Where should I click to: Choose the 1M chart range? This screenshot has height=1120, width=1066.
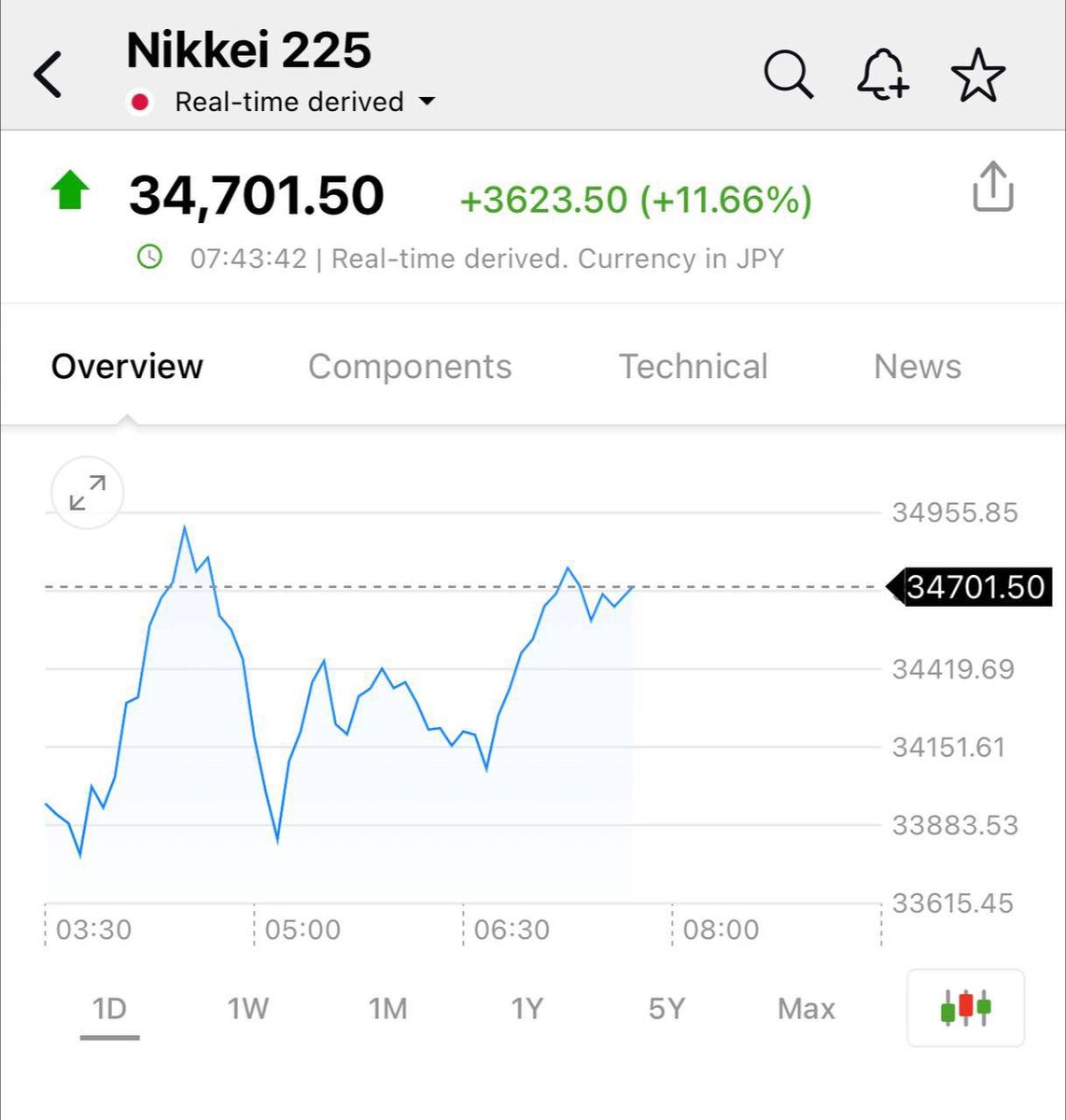pyautogui.click(x=387, y=1008)
